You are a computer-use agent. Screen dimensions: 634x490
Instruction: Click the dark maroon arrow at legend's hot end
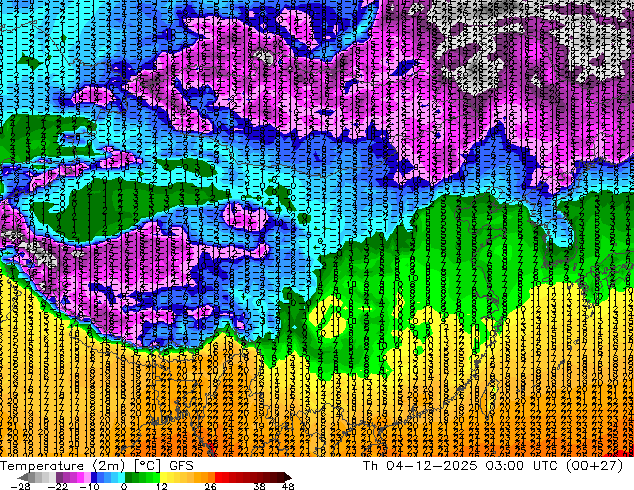click(288, 477)
